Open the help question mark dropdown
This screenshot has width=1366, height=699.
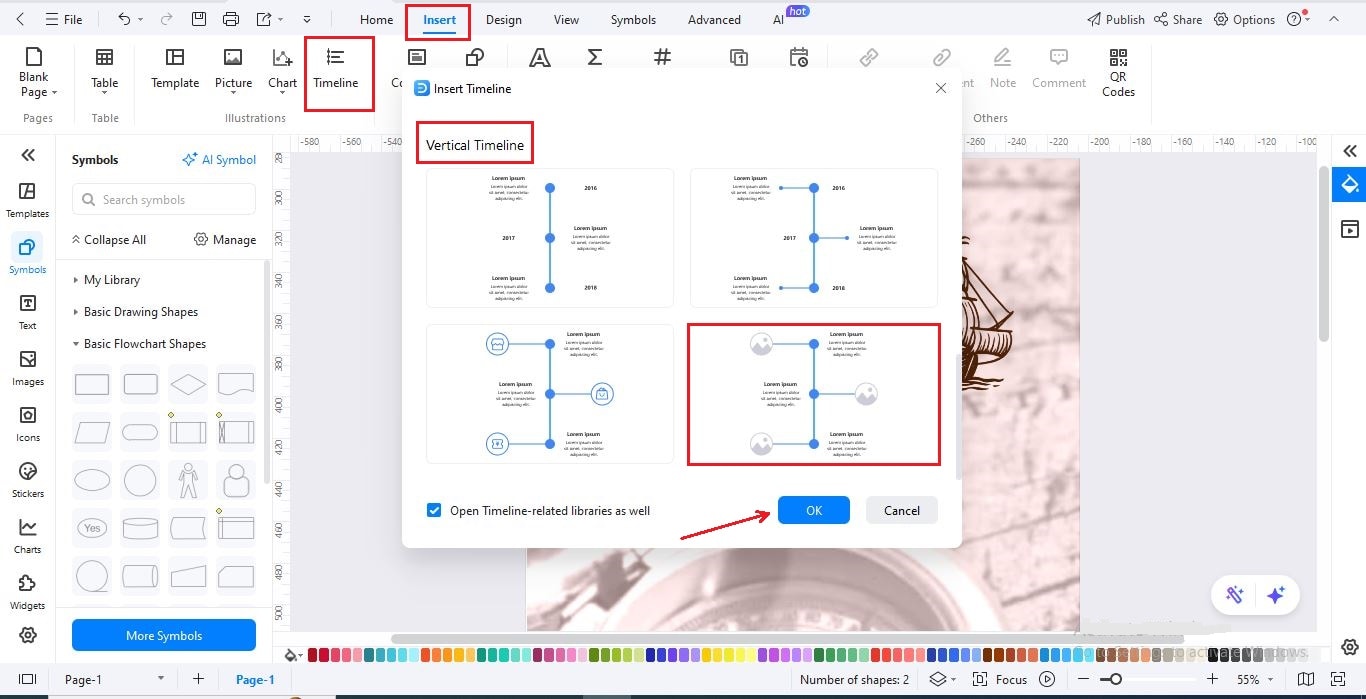coord(1298,19)
